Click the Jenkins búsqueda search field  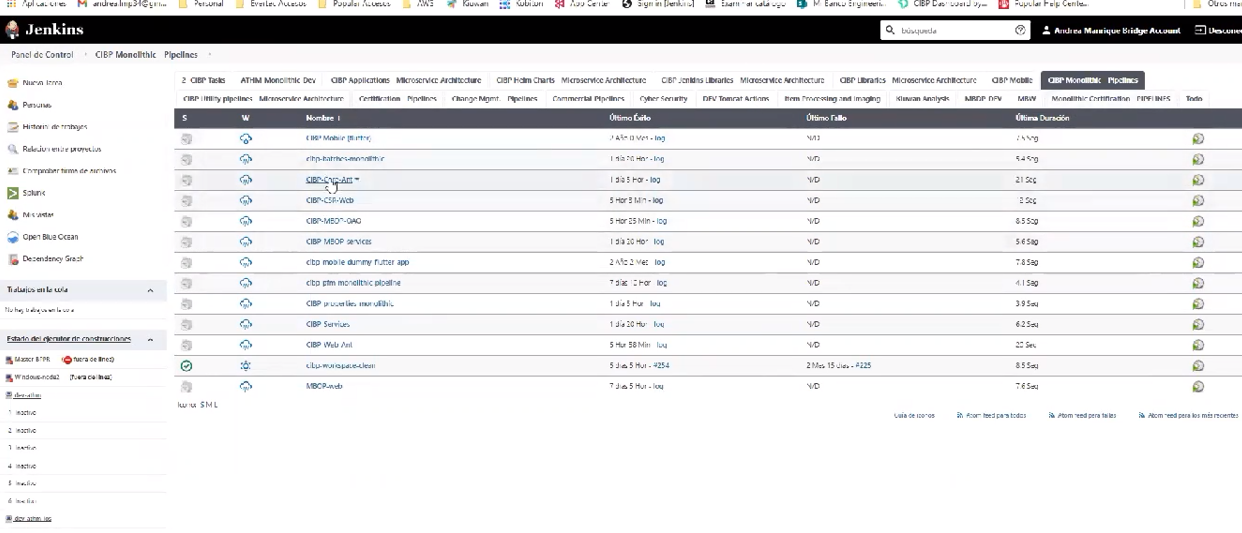point(955,30)
